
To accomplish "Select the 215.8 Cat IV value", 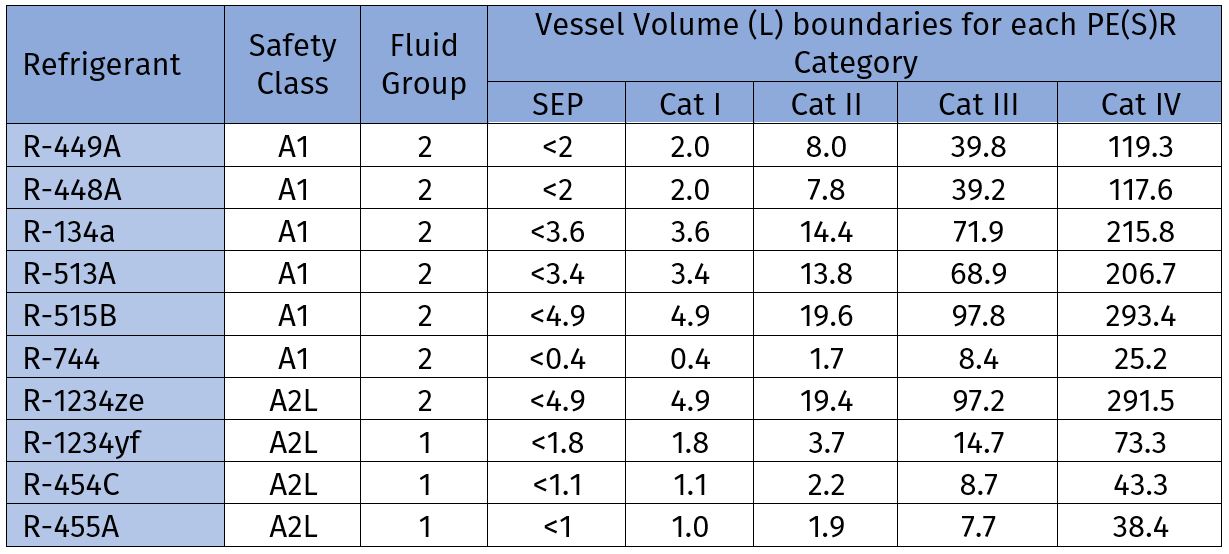I will pyautogui.click(x=1139, y=232).
